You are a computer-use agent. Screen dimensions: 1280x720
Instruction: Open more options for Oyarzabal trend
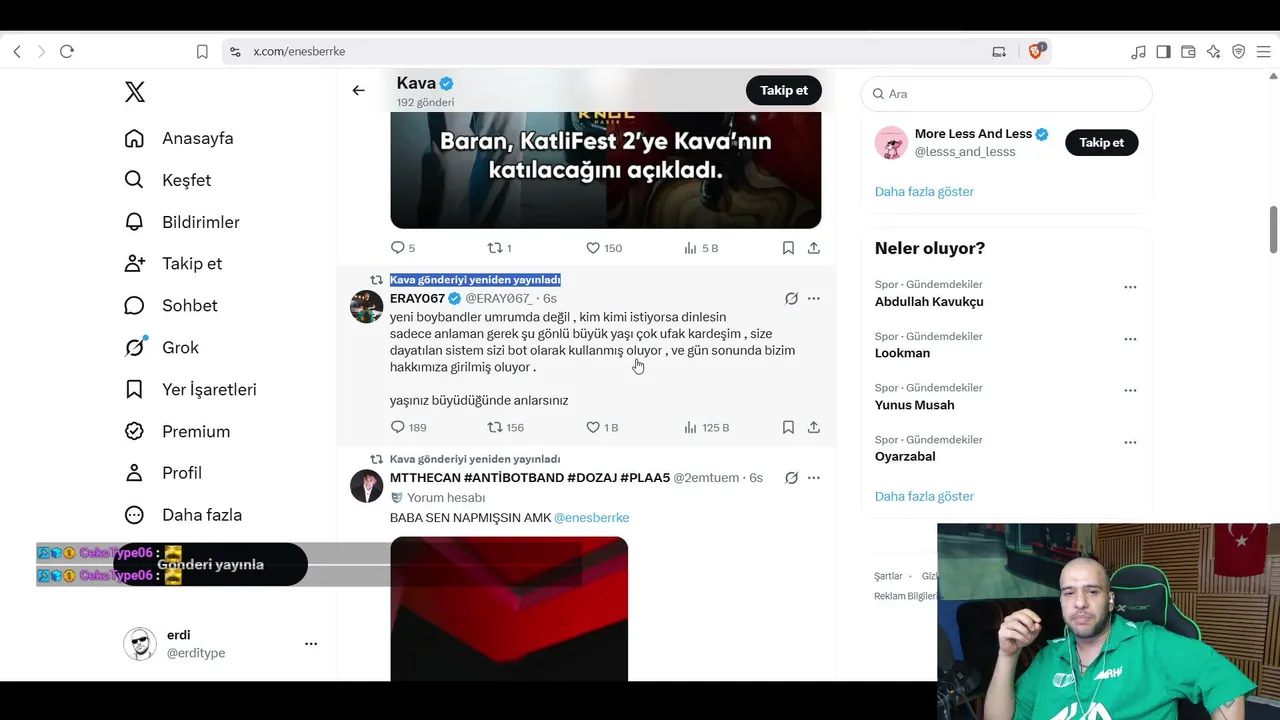point(1130,442)
